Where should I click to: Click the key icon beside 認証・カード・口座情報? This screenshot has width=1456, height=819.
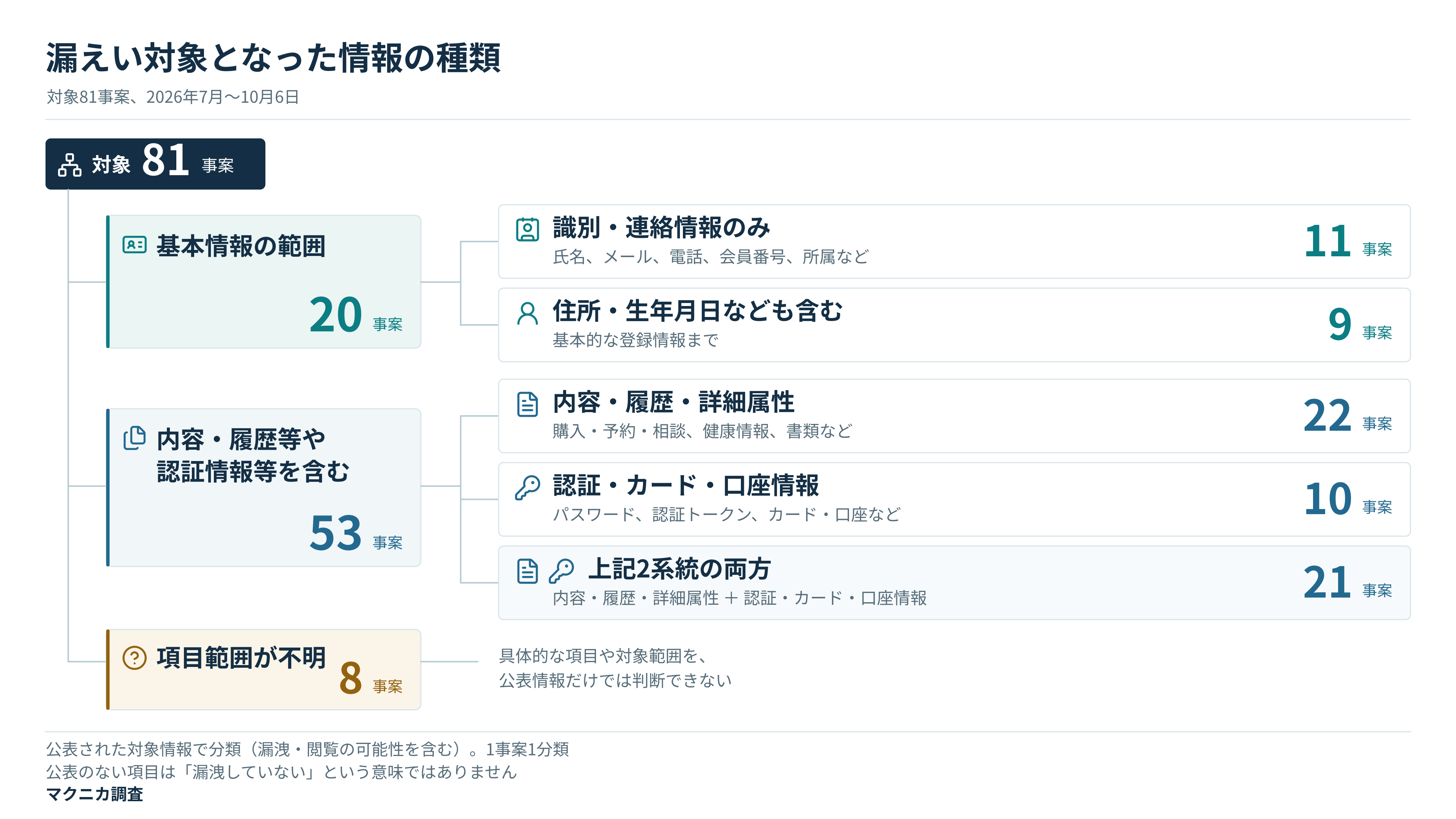click(x=527, y=487)
